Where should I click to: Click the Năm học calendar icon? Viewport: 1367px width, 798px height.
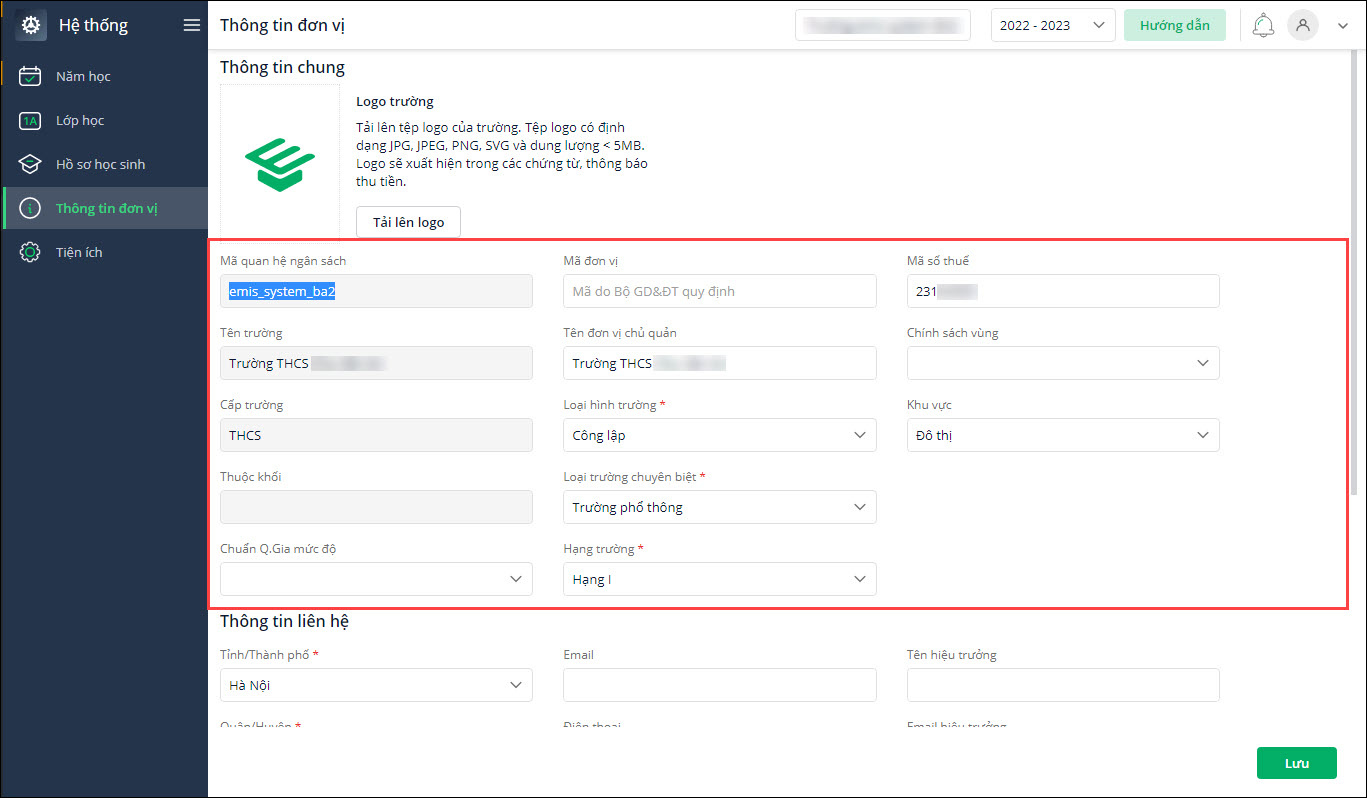(30, 76)
